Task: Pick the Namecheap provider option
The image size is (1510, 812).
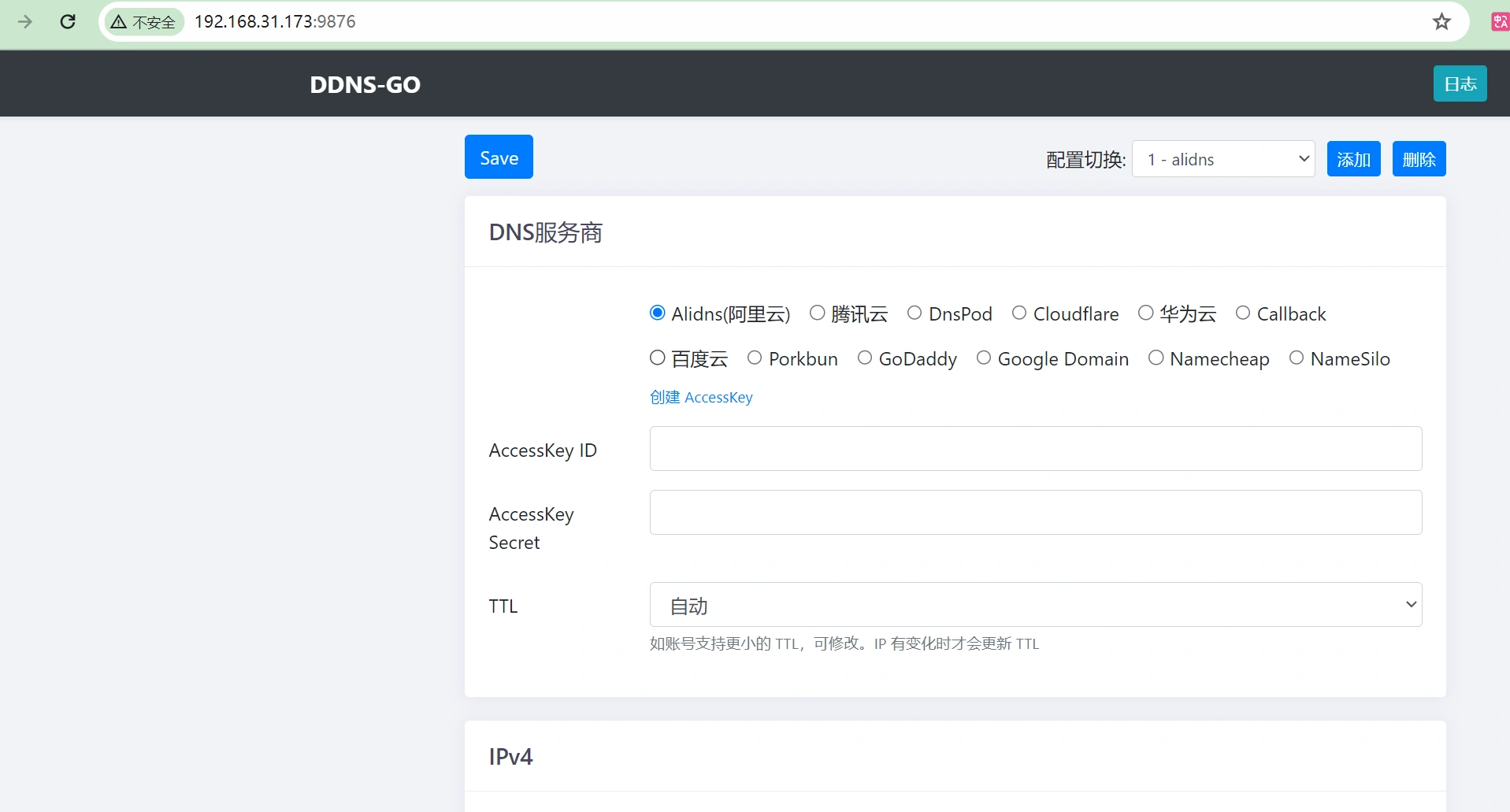Action: click(1156, 358)
